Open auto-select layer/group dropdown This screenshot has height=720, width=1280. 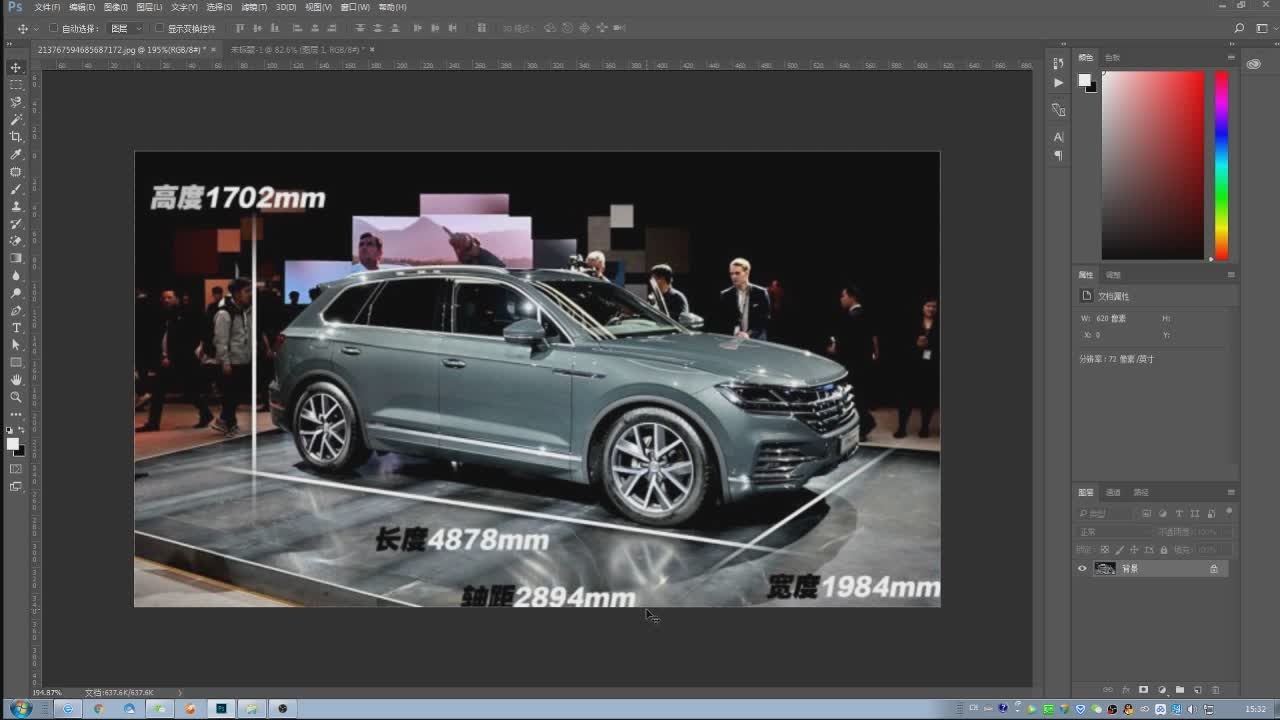click(125, 28)
